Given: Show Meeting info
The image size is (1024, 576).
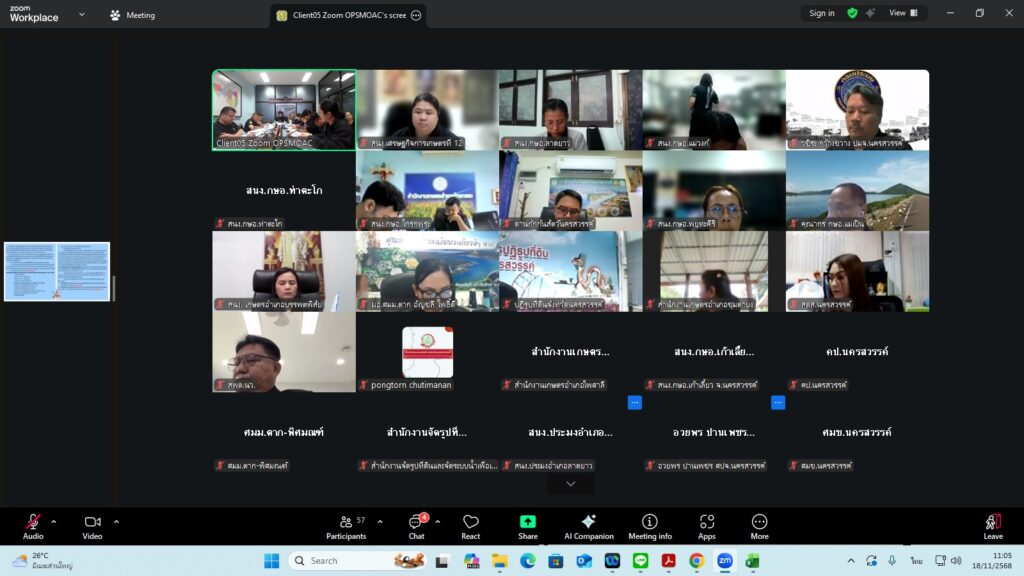Looking at the screenshot, I should coord(649,526).
